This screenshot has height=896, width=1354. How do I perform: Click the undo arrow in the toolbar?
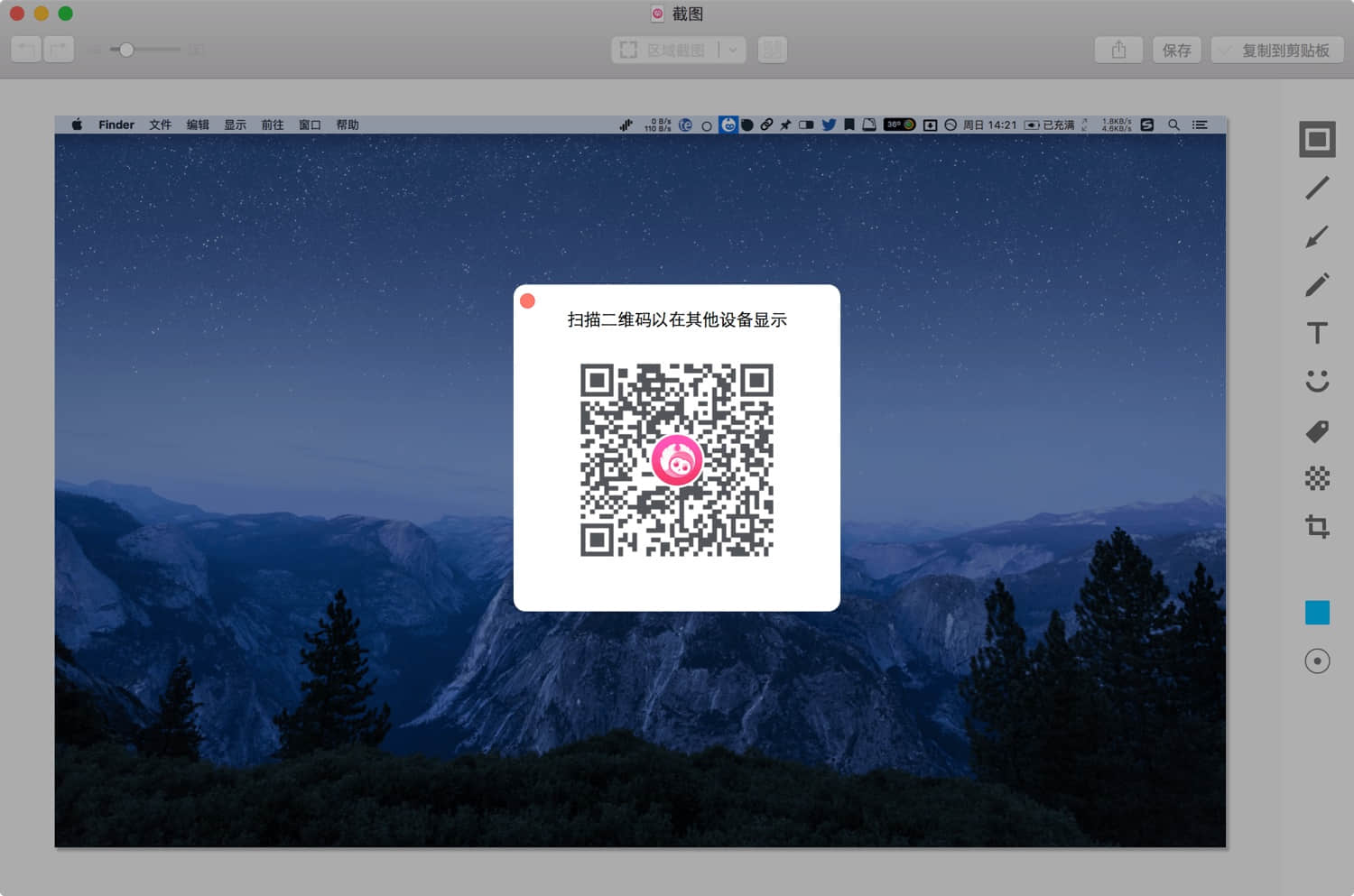coord(24,50)
